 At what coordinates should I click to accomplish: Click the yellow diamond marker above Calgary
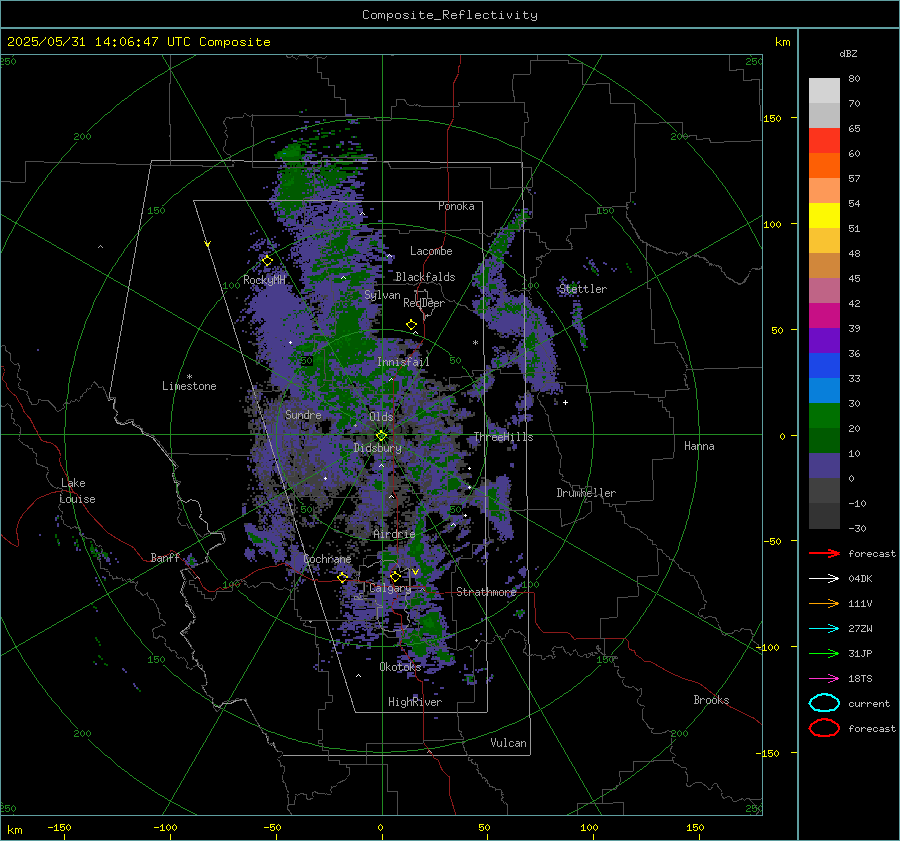coord(395,576)
